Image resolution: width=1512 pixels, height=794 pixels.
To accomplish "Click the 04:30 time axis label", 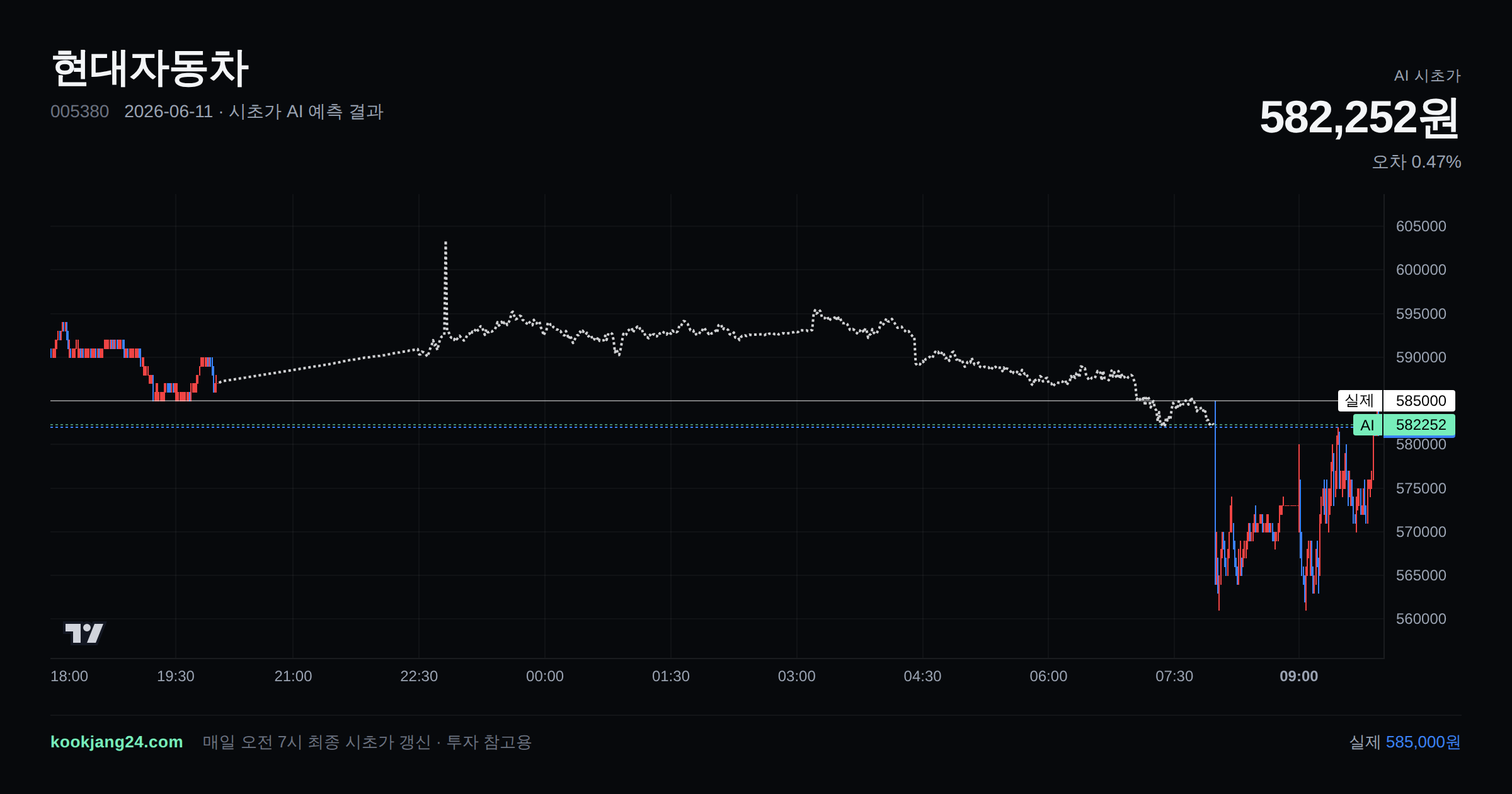I will pos(922,676).
